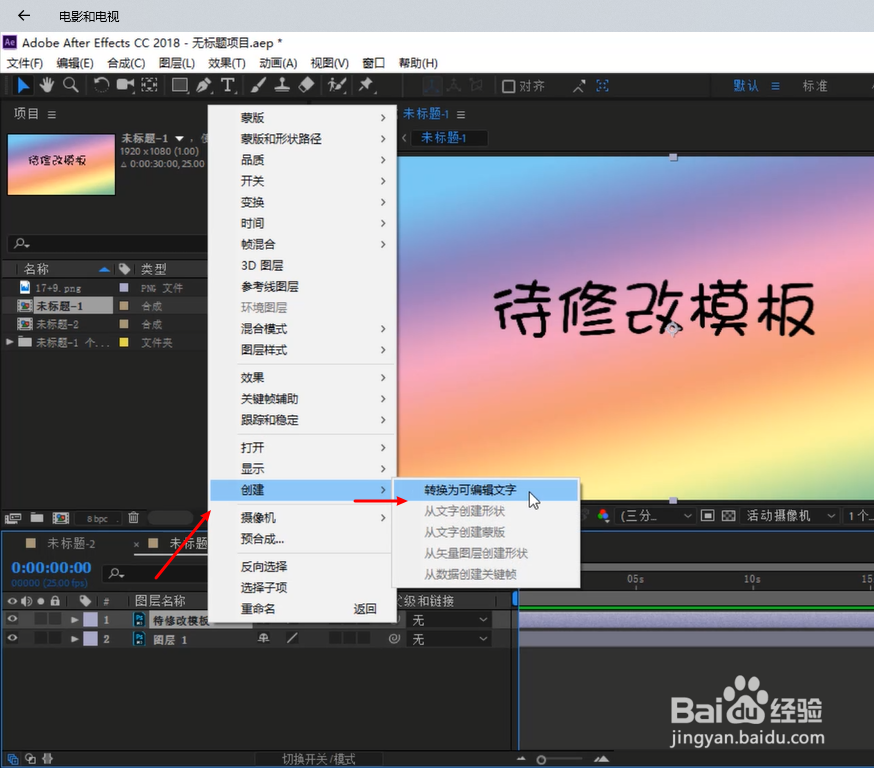Expand layer 1 待修改模板 properties

click(x=75, y=620)
